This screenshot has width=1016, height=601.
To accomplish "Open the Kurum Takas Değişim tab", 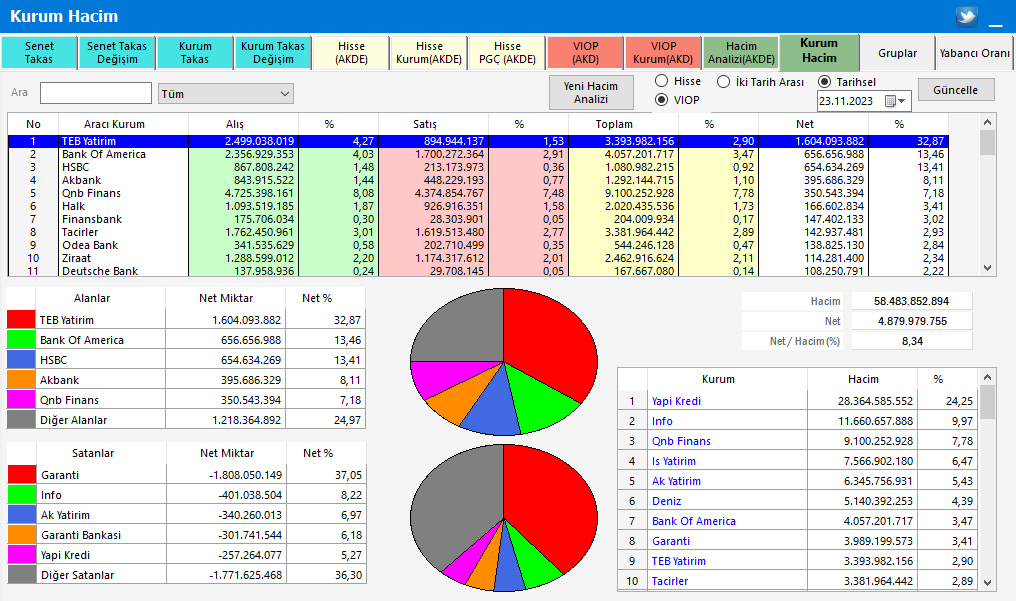I will pos(273,52).
